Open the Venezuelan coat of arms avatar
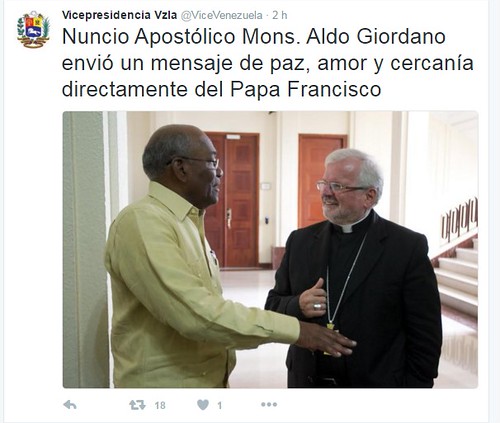Viewport: 500px width, 423px height. [33, 30]
